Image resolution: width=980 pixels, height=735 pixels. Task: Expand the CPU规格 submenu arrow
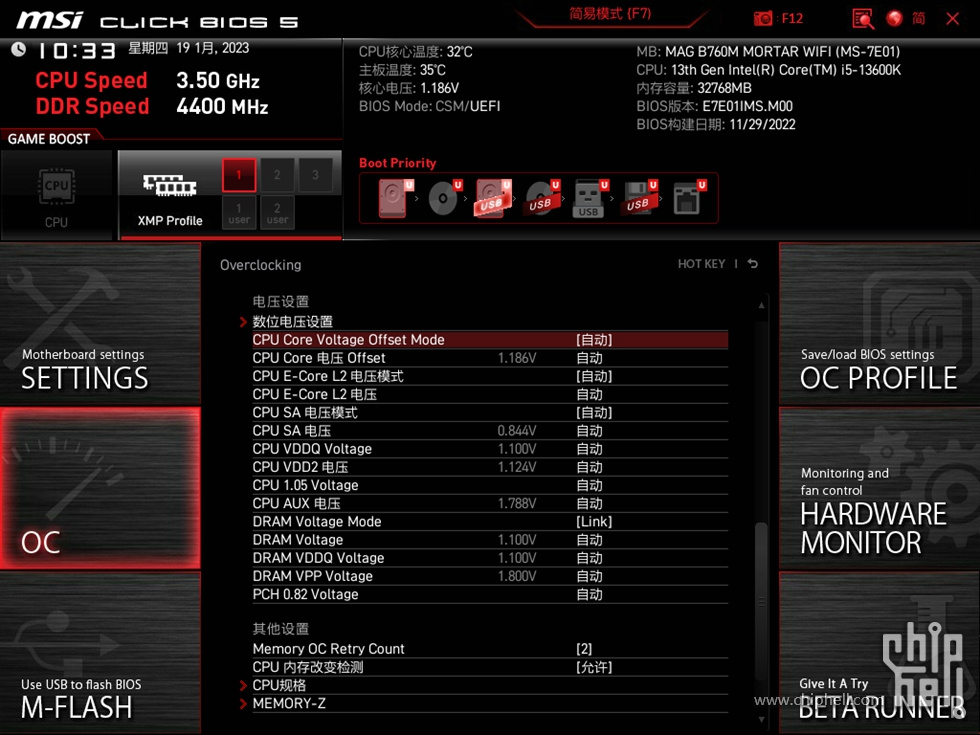pos(243,685)
